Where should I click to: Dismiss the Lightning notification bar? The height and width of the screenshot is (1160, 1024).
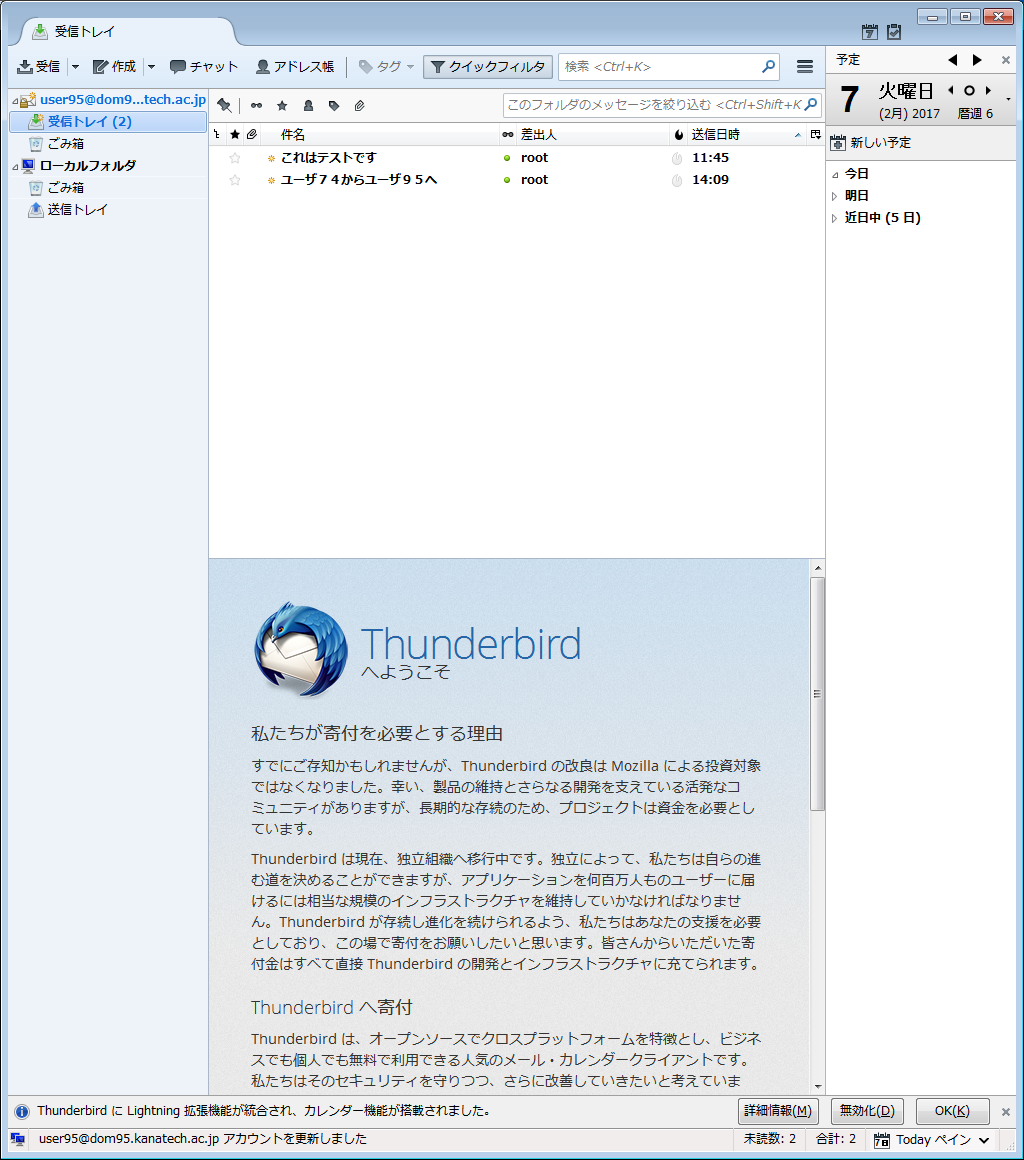pyautogui.click(x=1006, y=1112)
